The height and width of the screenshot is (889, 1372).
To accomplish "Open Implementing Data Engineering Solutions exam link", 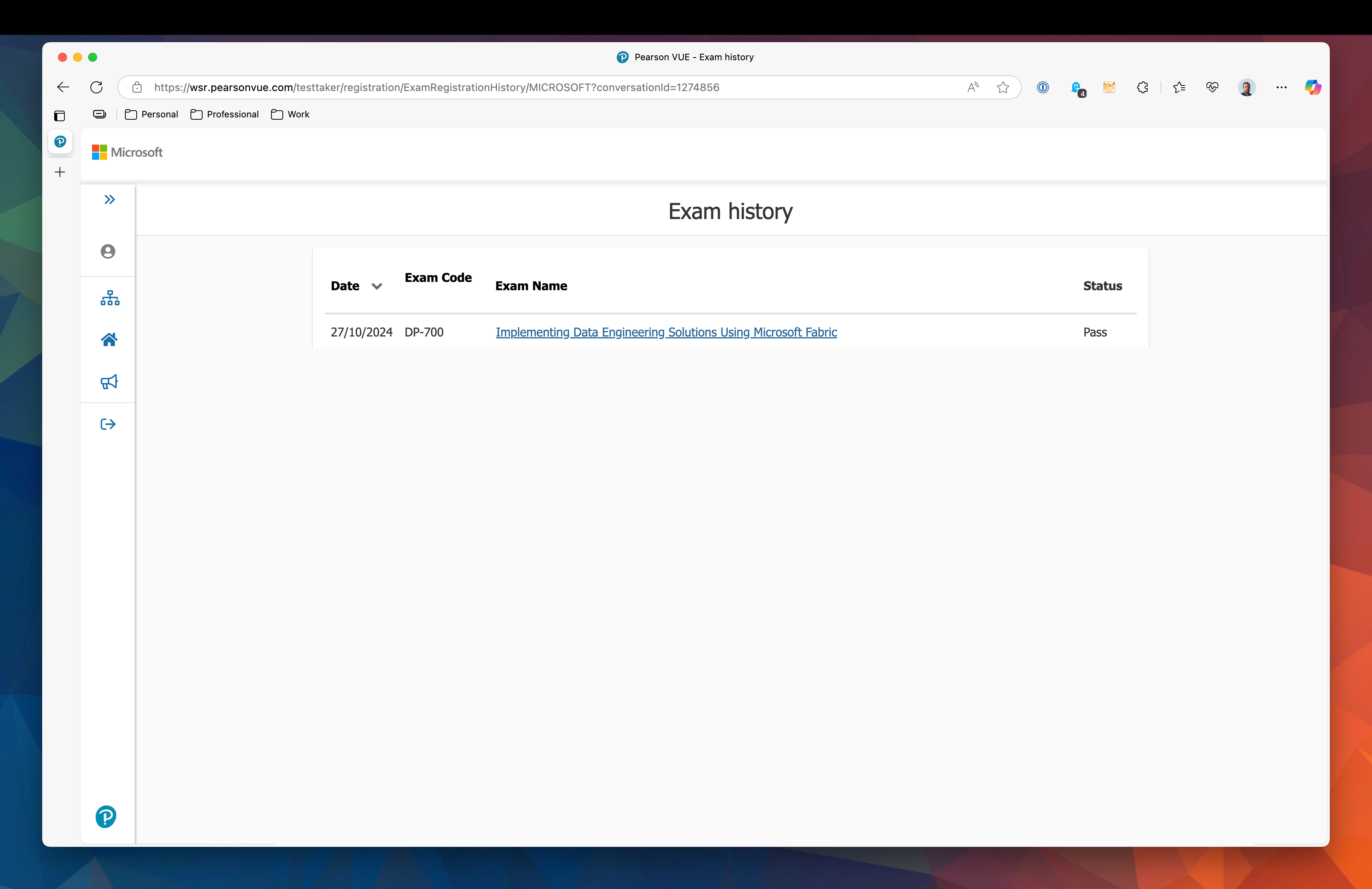I will click(666, 332).
